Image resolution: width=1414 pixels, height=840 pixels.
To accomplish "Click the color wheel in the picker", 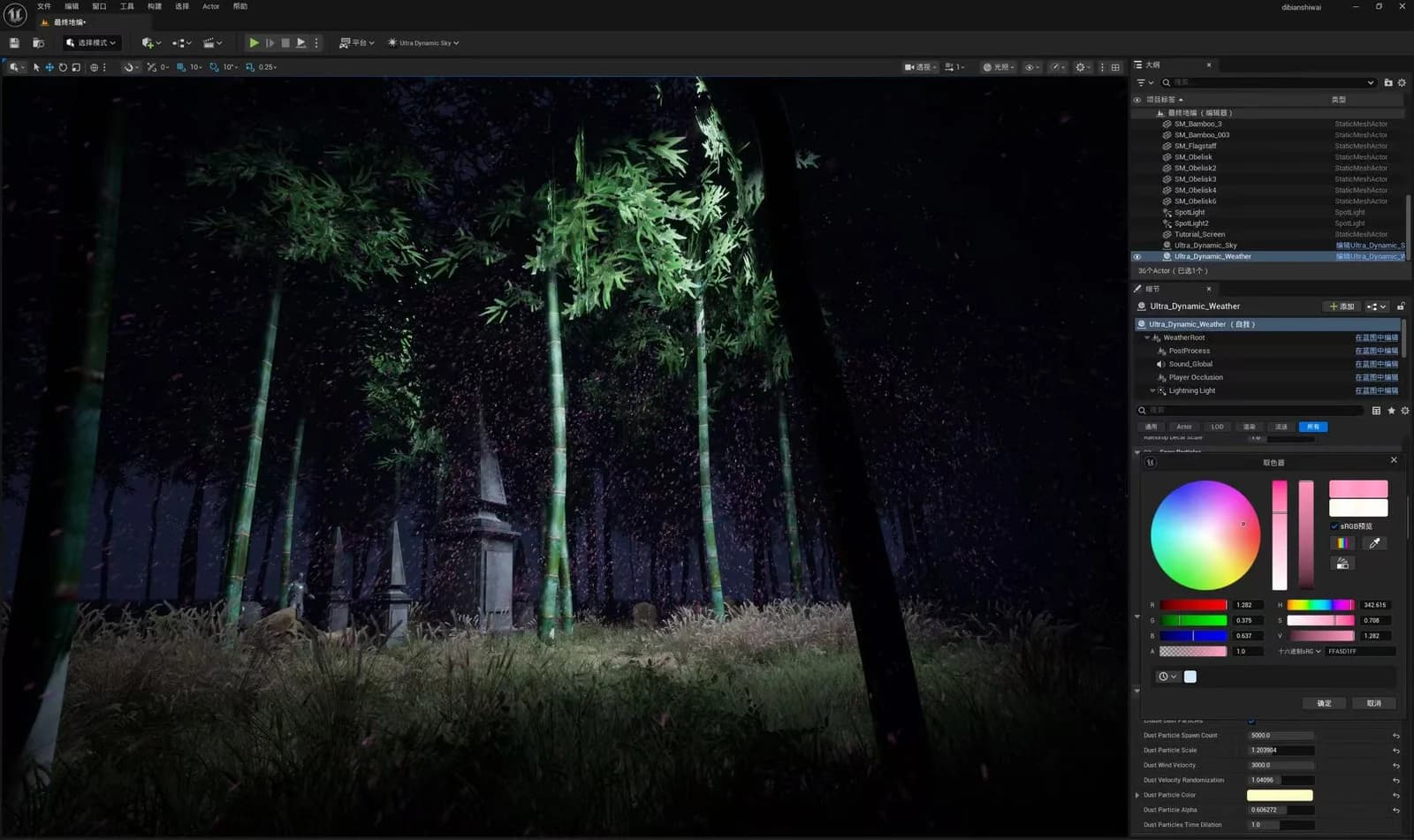I will [1205, 535].
